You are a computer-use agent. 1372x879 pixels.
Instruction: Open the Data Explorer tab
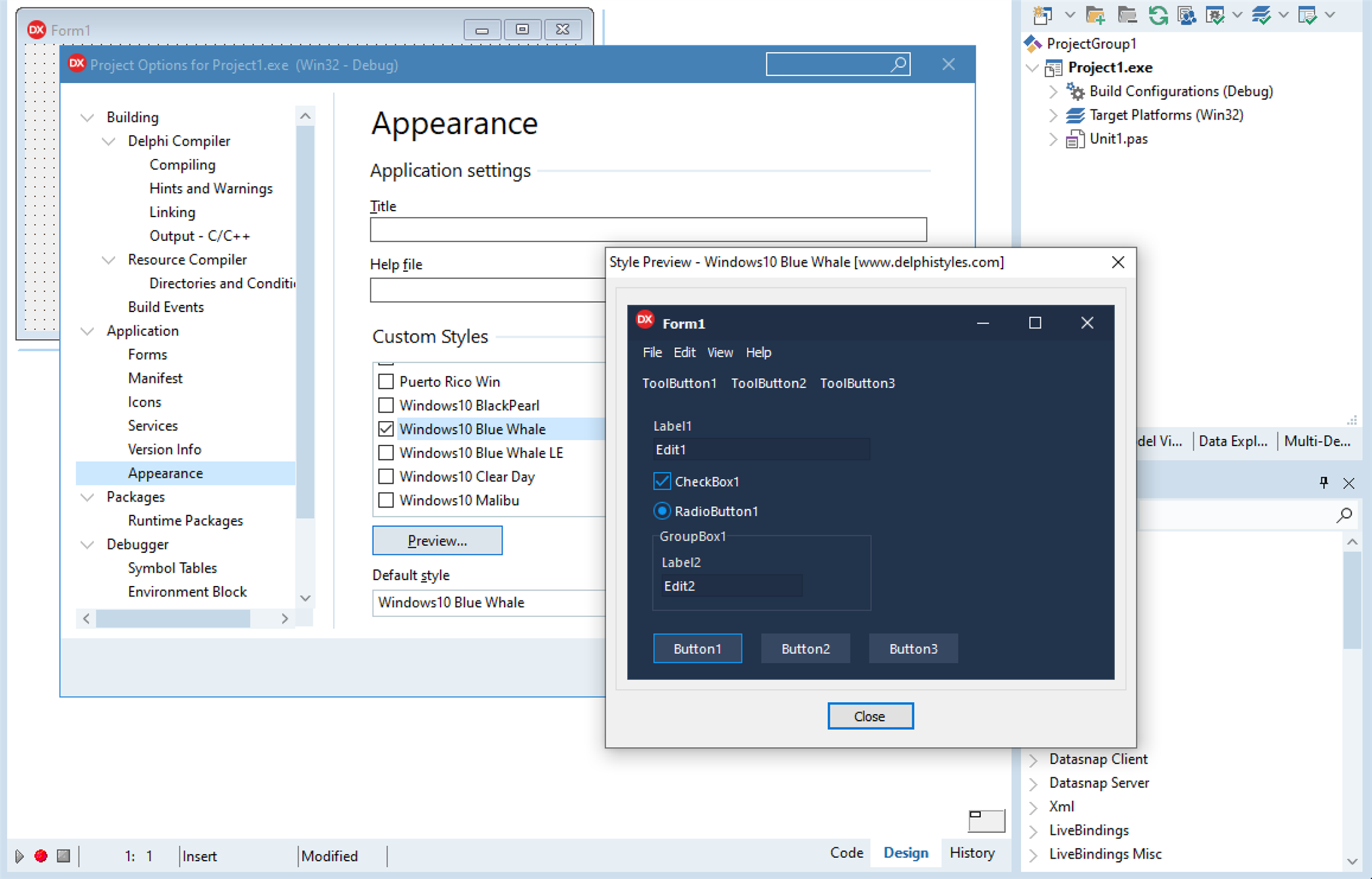(x=1233, y=441)
